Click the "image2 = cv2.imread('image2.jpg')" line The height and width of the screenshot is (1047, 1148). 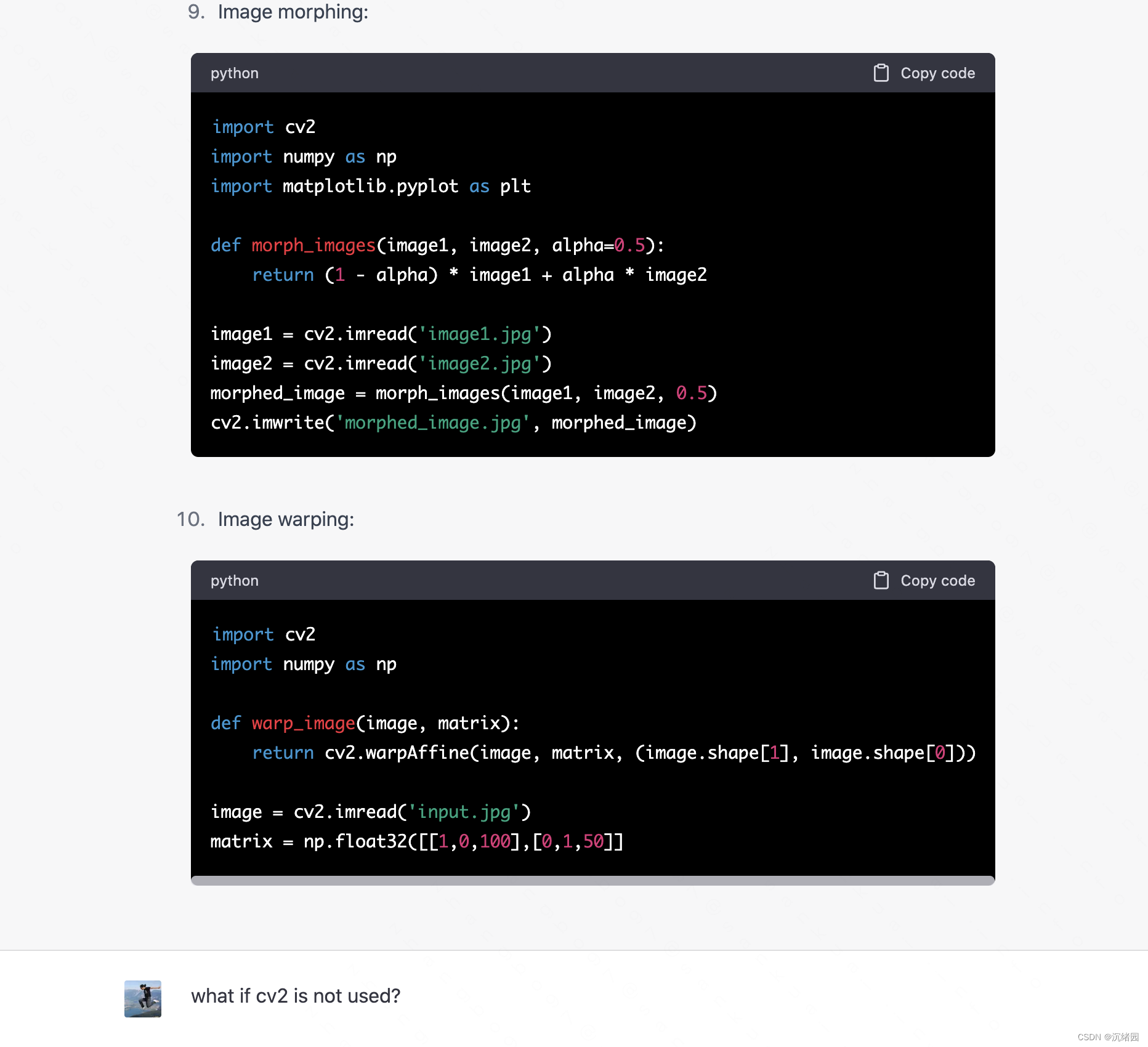pyautogui.click(x=381, y=363)
